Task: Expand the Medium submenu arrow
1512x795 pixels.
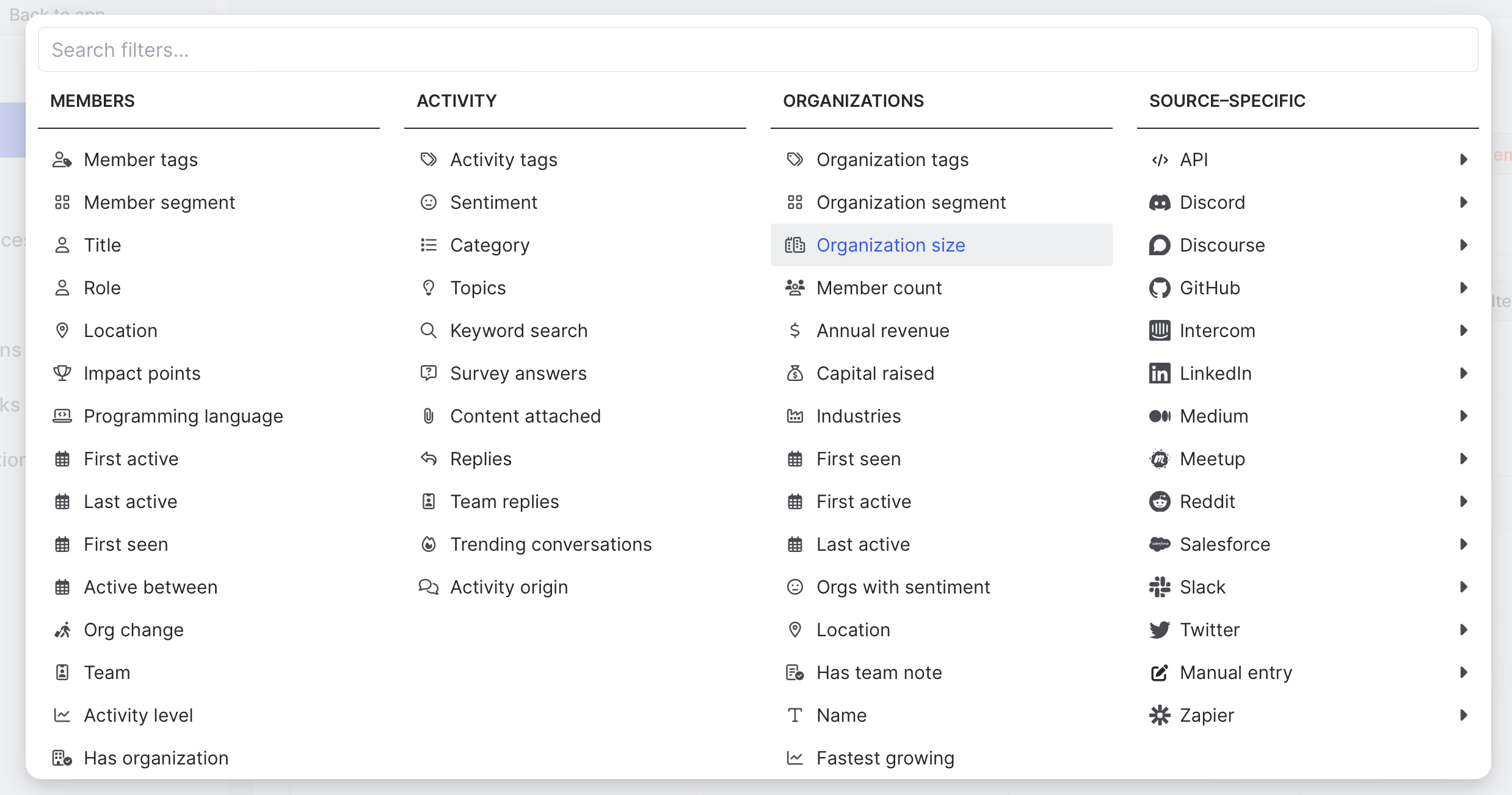Action: coord(1464,416)
